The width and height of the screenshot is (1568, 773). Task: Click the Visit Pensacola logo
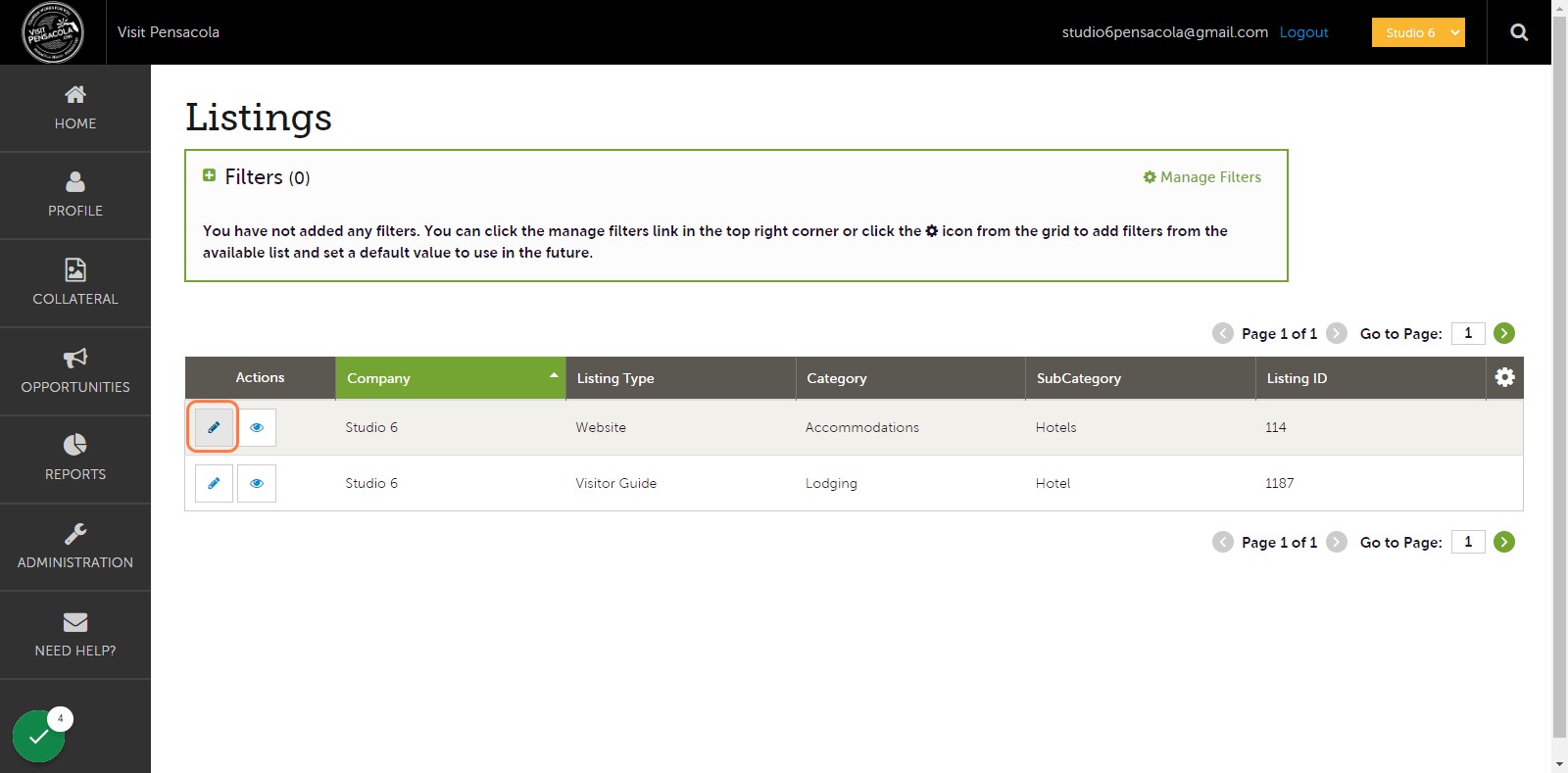click(x=53, y=32)
